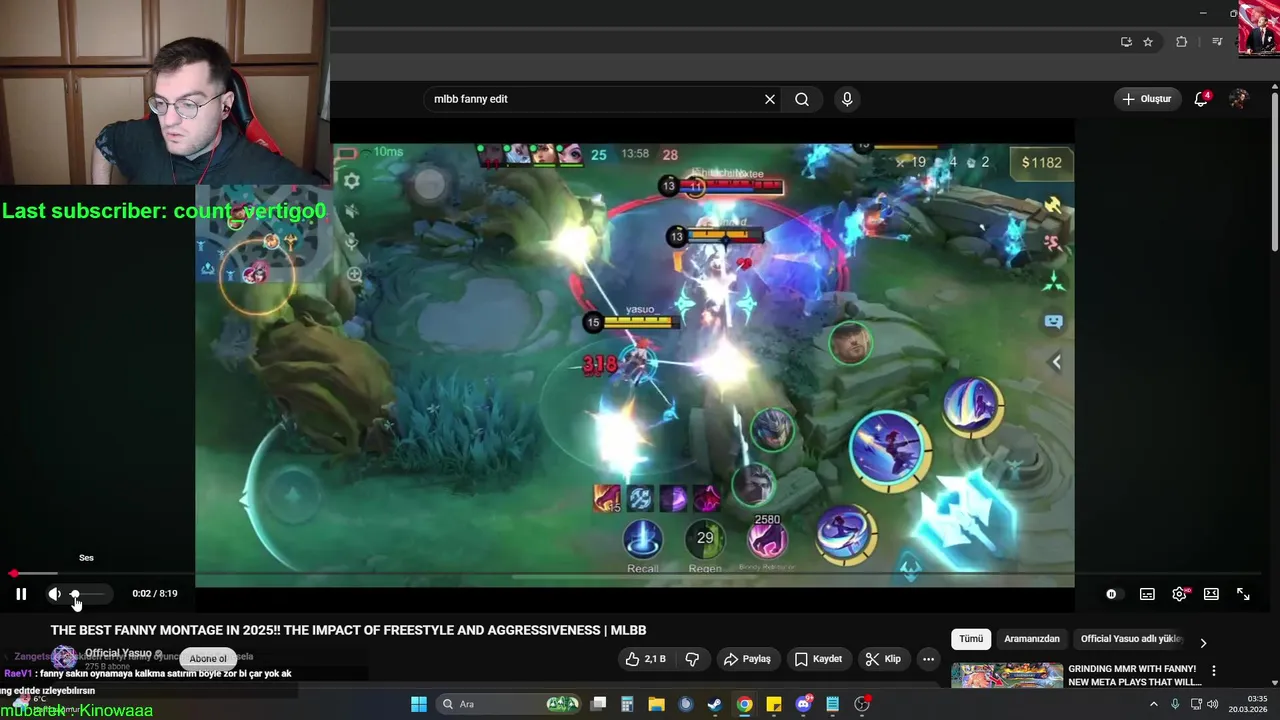Expand more filter chips with right arrow
The image size is (1280, 720).
(x=1203, y=643)
